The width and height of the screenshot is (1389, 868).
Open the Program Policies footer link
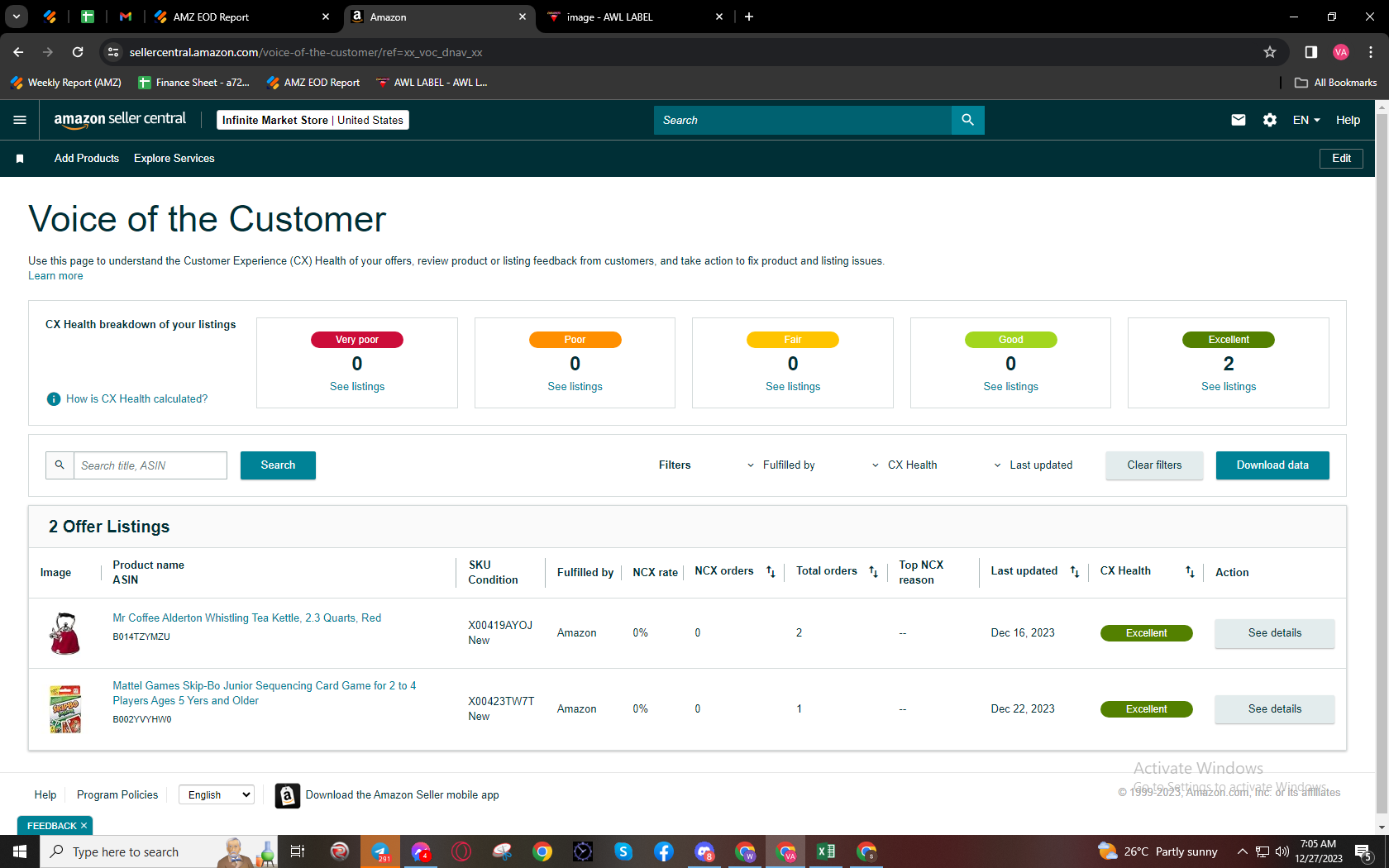click(x=117, y=795)
